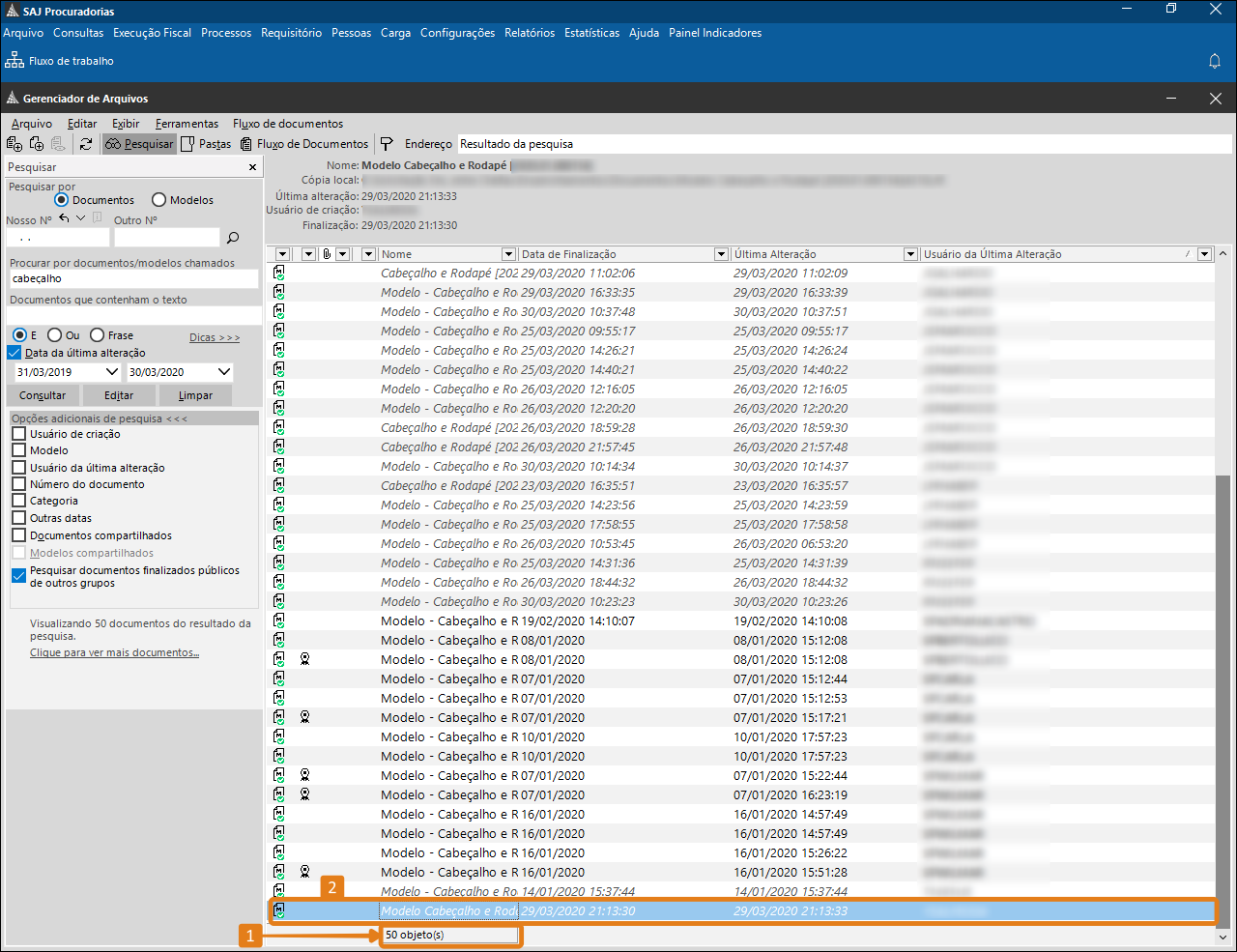Click the refresh arrows icon in toolbar

[86, 144]
